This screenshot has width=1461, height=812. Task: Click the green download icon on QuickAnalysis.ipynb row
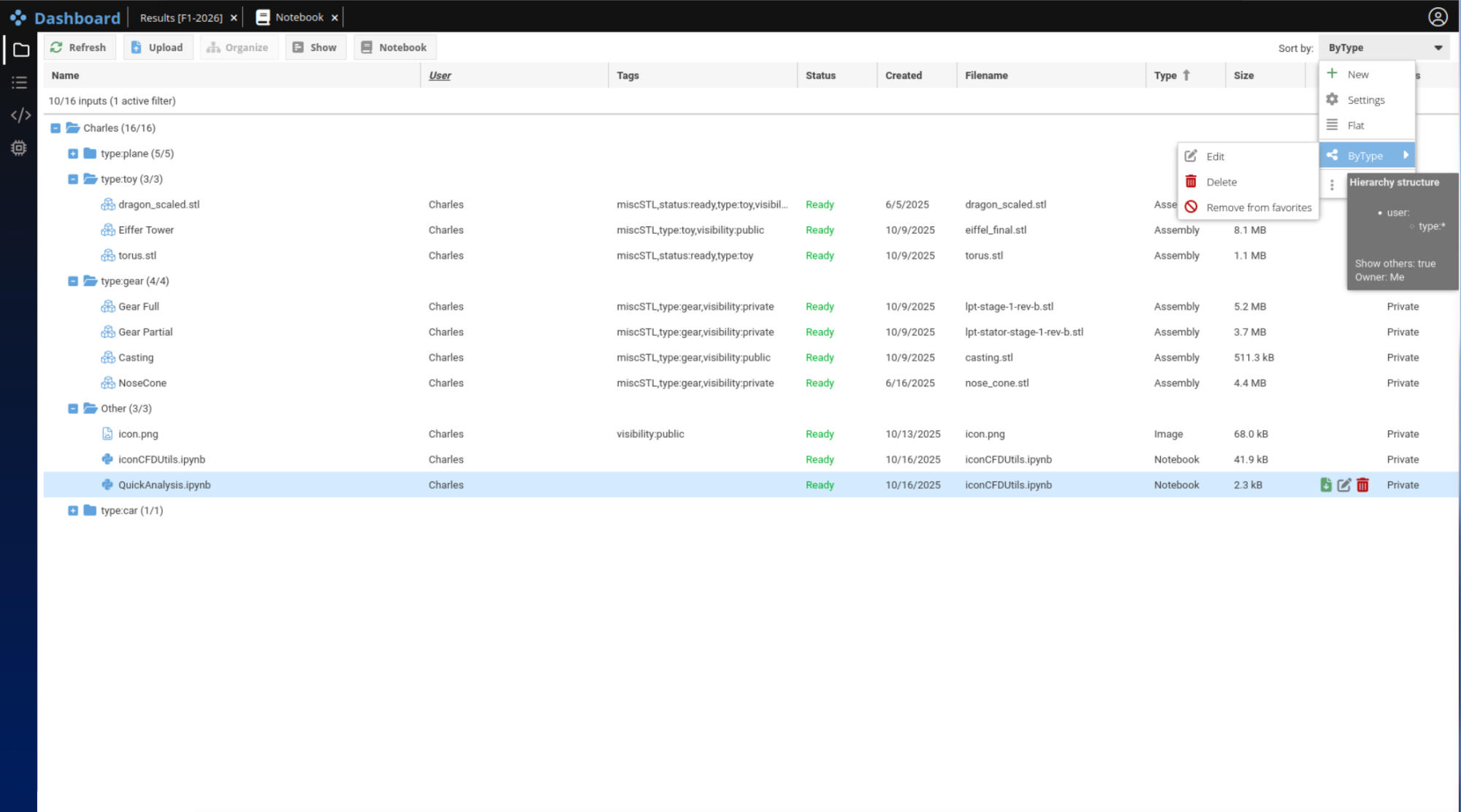(1325, 485)
